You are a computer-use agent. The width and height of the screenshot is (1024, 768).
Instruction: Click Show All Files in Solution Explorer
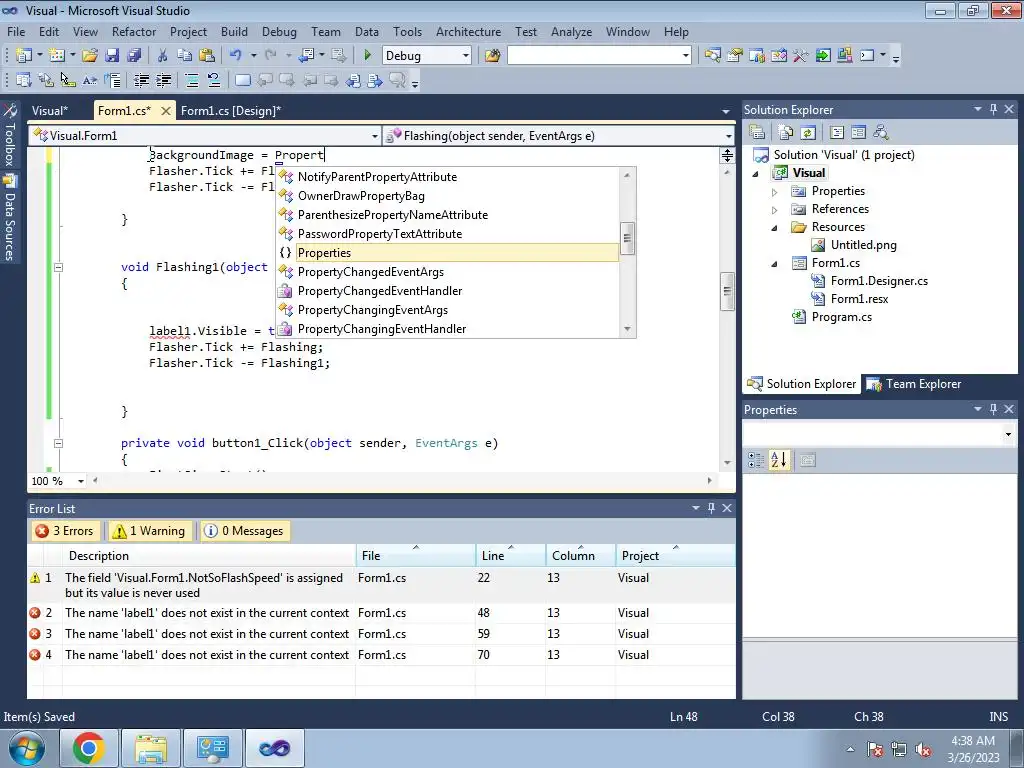click(x=786, y=133)
